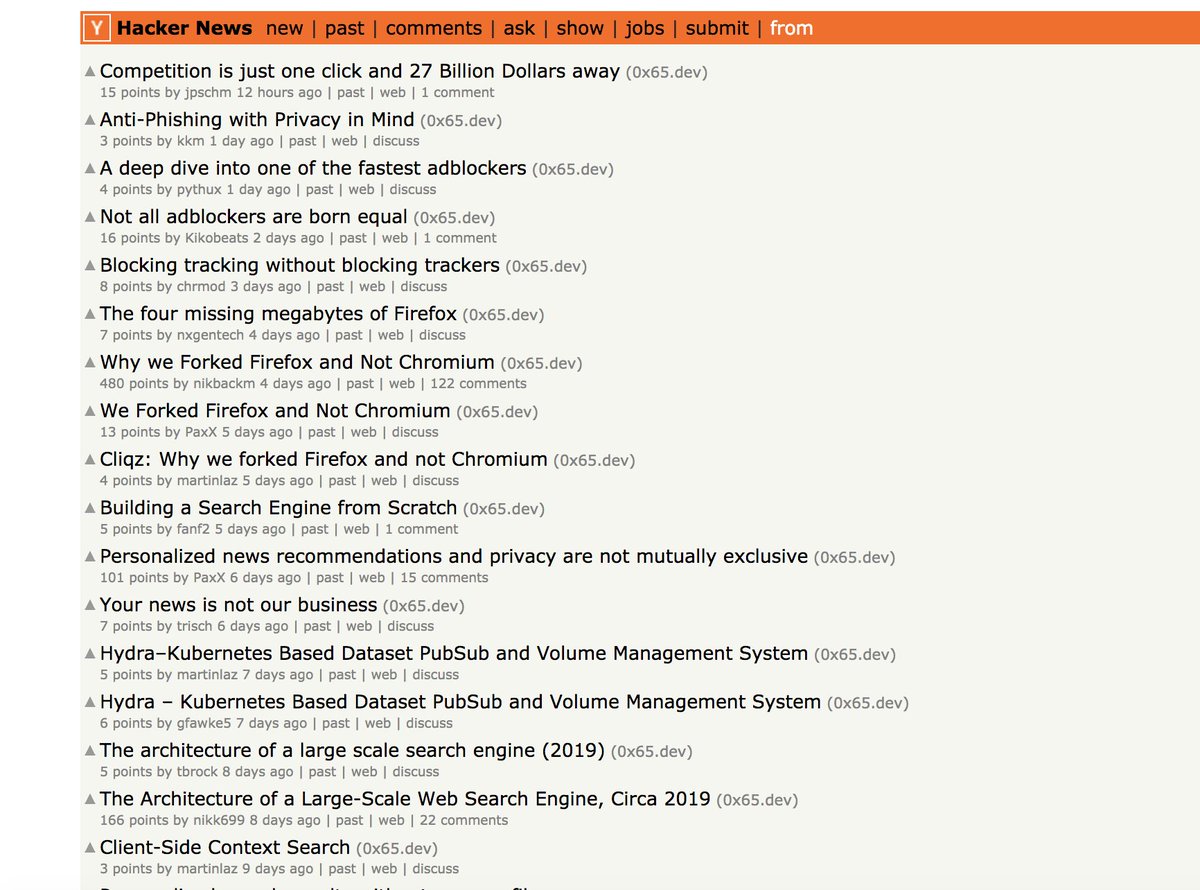Upvote 'Personalized news recommendations' story

tap(90, 557)
